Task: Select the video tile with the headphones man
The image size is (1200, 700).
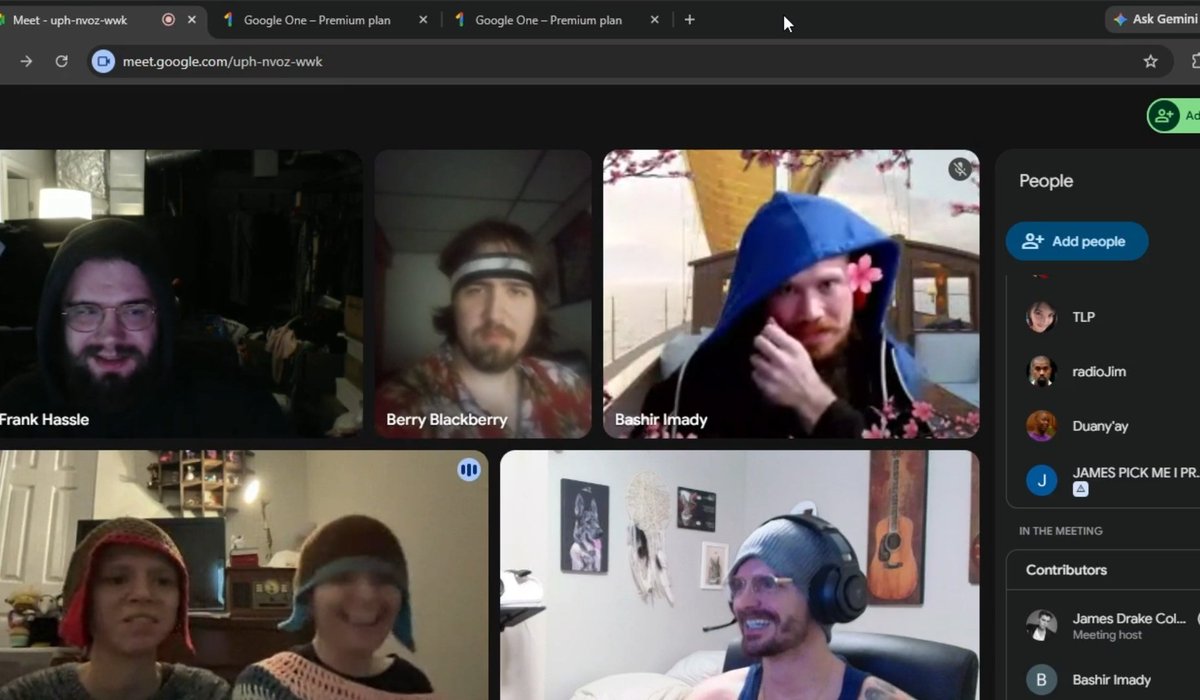Action: 740,575
